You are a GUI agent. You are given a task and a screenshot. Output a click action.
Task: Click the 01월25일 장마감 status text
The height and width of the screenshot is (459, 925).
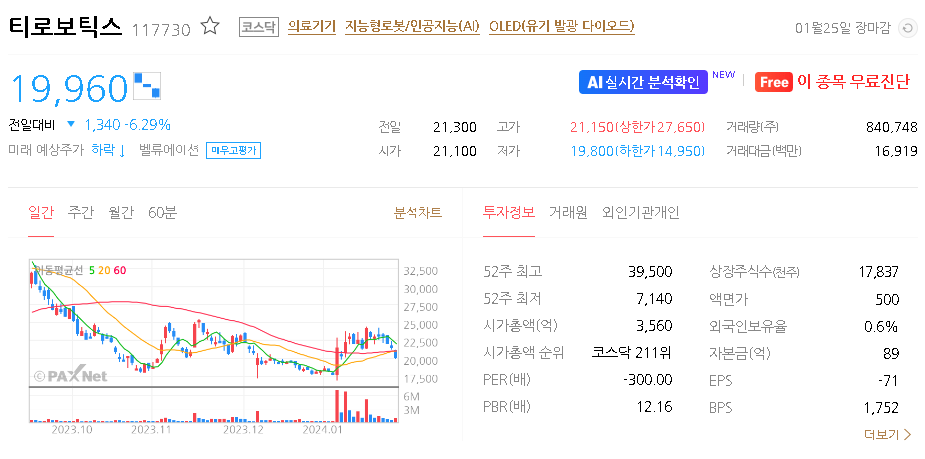[842, 28]
